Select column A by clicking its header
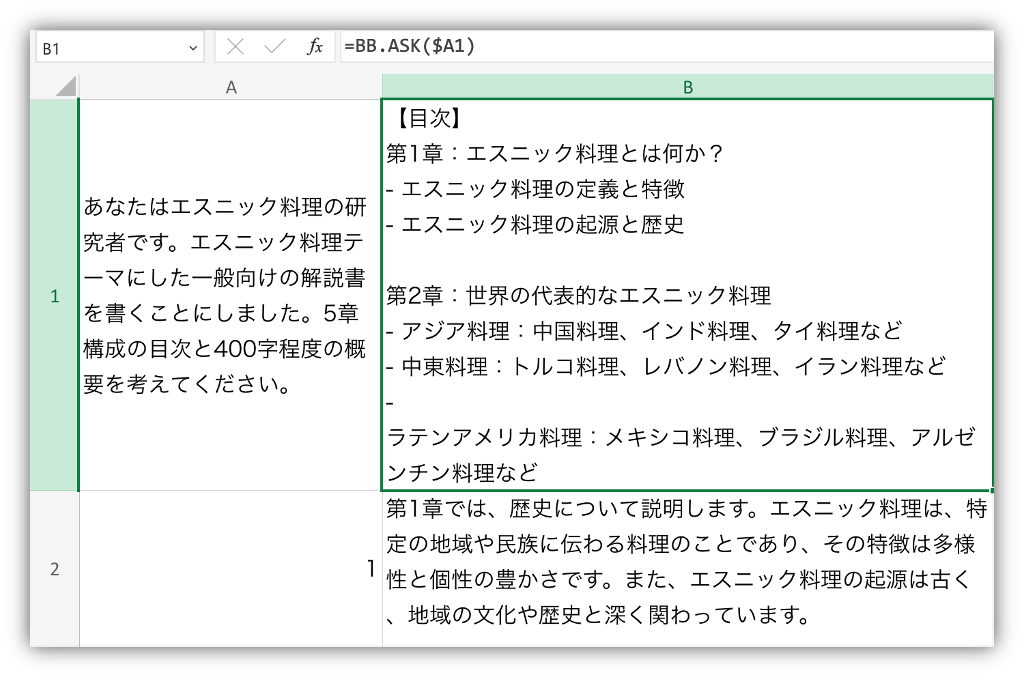The width and height of the screenshot is (1024, 678). pyautogui.click(x=231, y=86)
